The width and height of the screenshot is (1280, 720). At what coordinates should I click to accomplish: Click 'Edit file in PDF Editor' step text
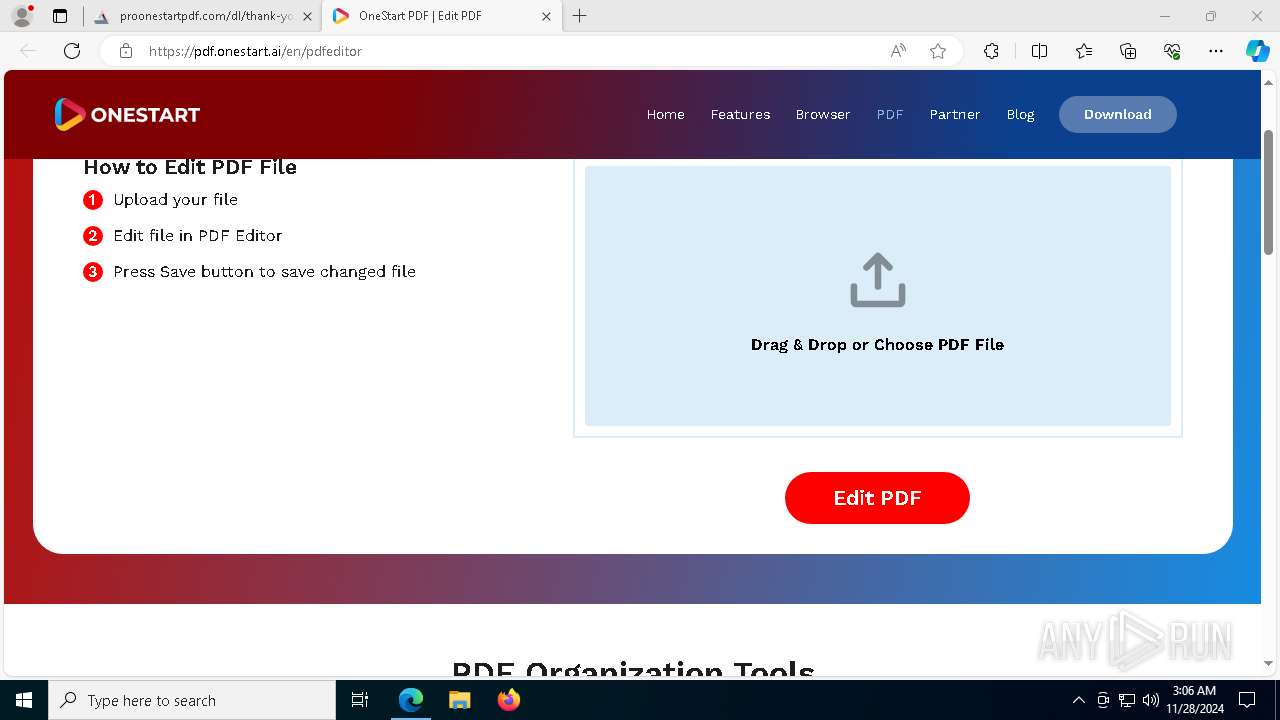pos(198,236)
